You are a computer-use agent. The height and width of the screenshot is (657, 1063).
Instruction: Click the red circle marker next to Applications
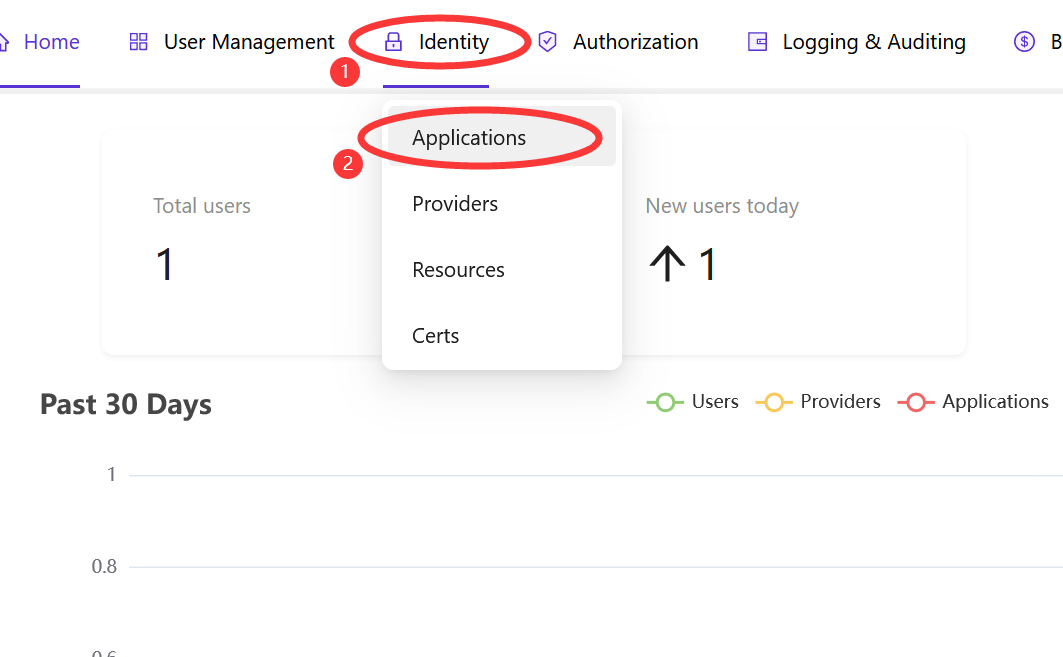point(917,402)
